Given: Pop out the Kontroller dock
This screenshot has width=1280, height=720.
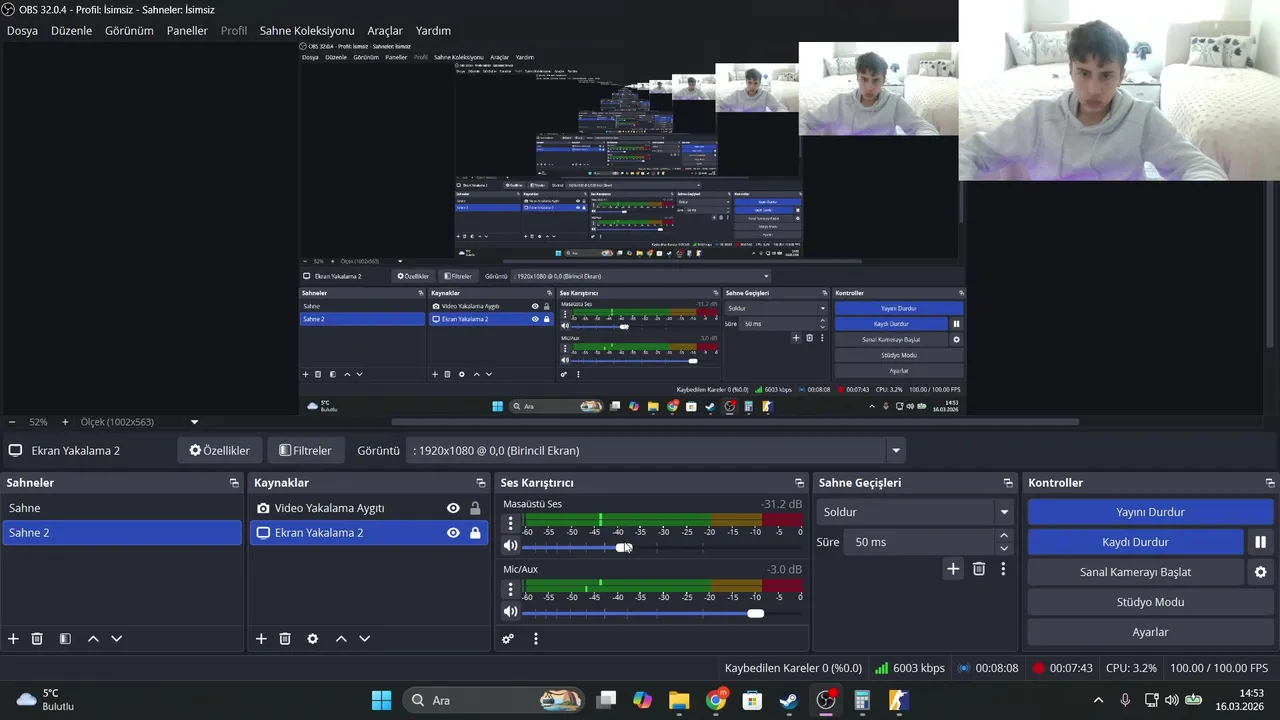Looking at the screenshot, I should pos(1270,483).
